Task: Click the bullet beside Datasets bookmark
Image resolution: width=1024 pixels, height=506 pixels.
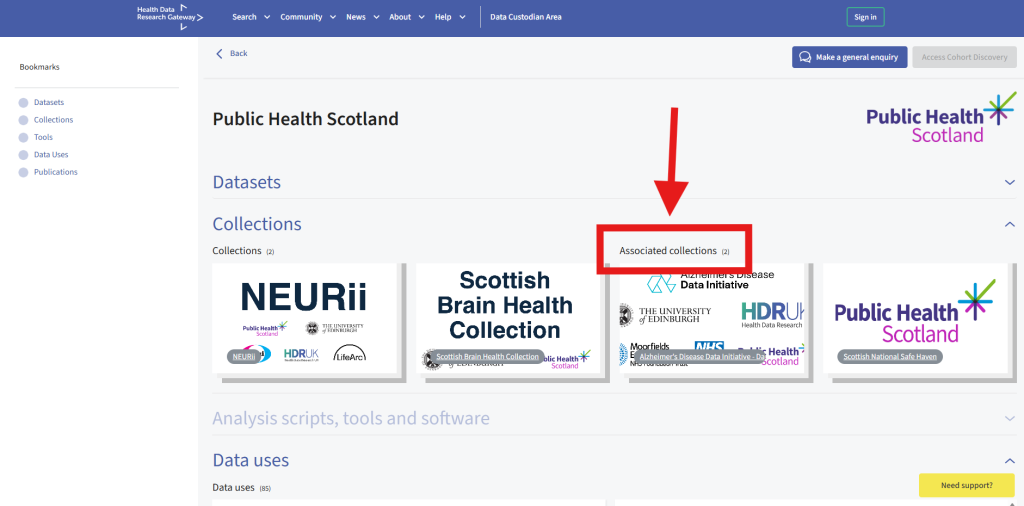Action: coord(24,103)
